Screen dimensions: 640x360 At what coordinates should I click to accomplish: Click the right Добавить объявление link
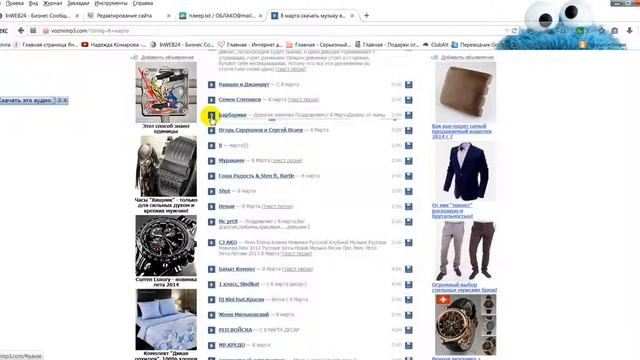click(467, 58)
